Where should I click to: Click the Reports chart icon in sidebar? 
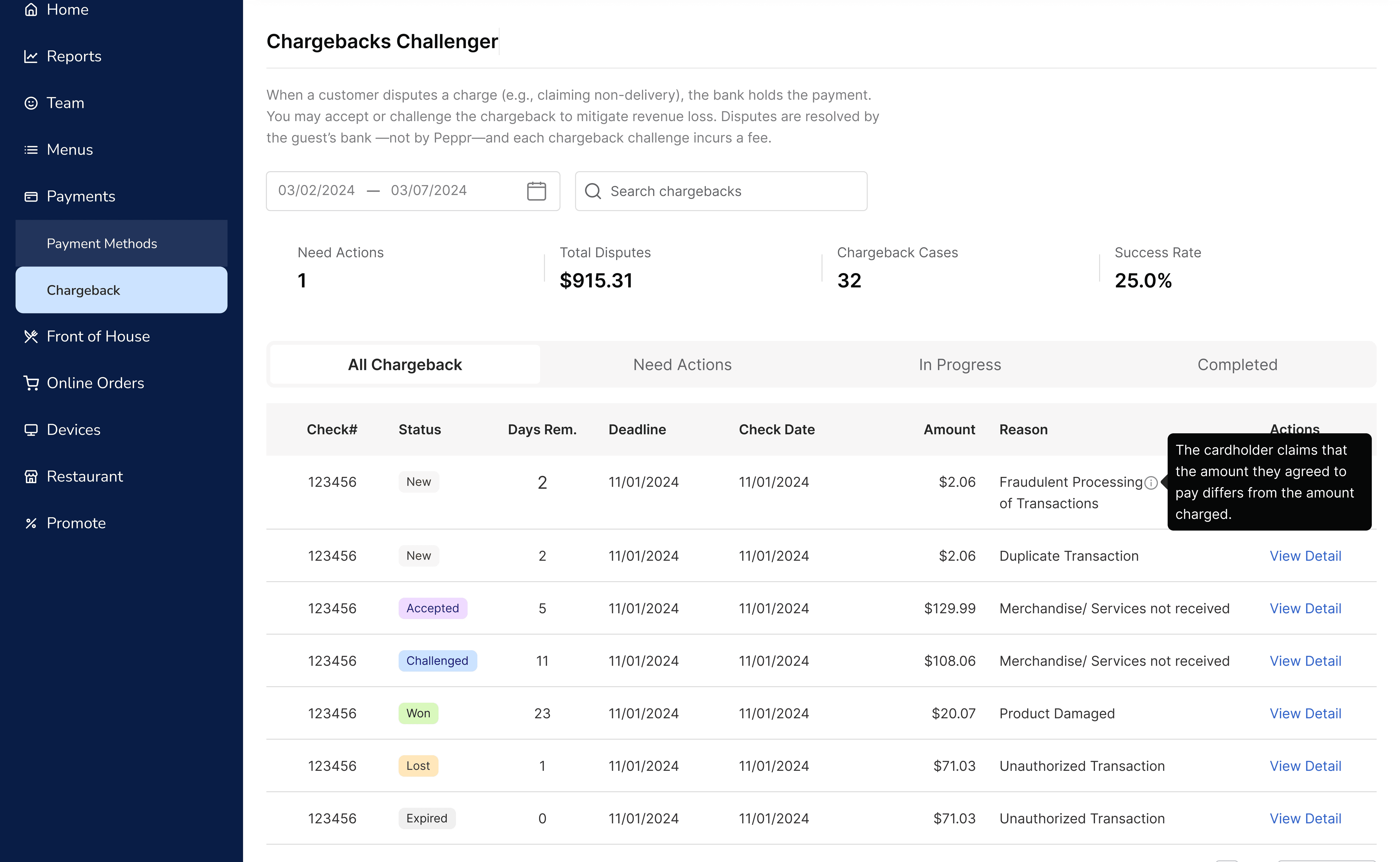point(31,56)
